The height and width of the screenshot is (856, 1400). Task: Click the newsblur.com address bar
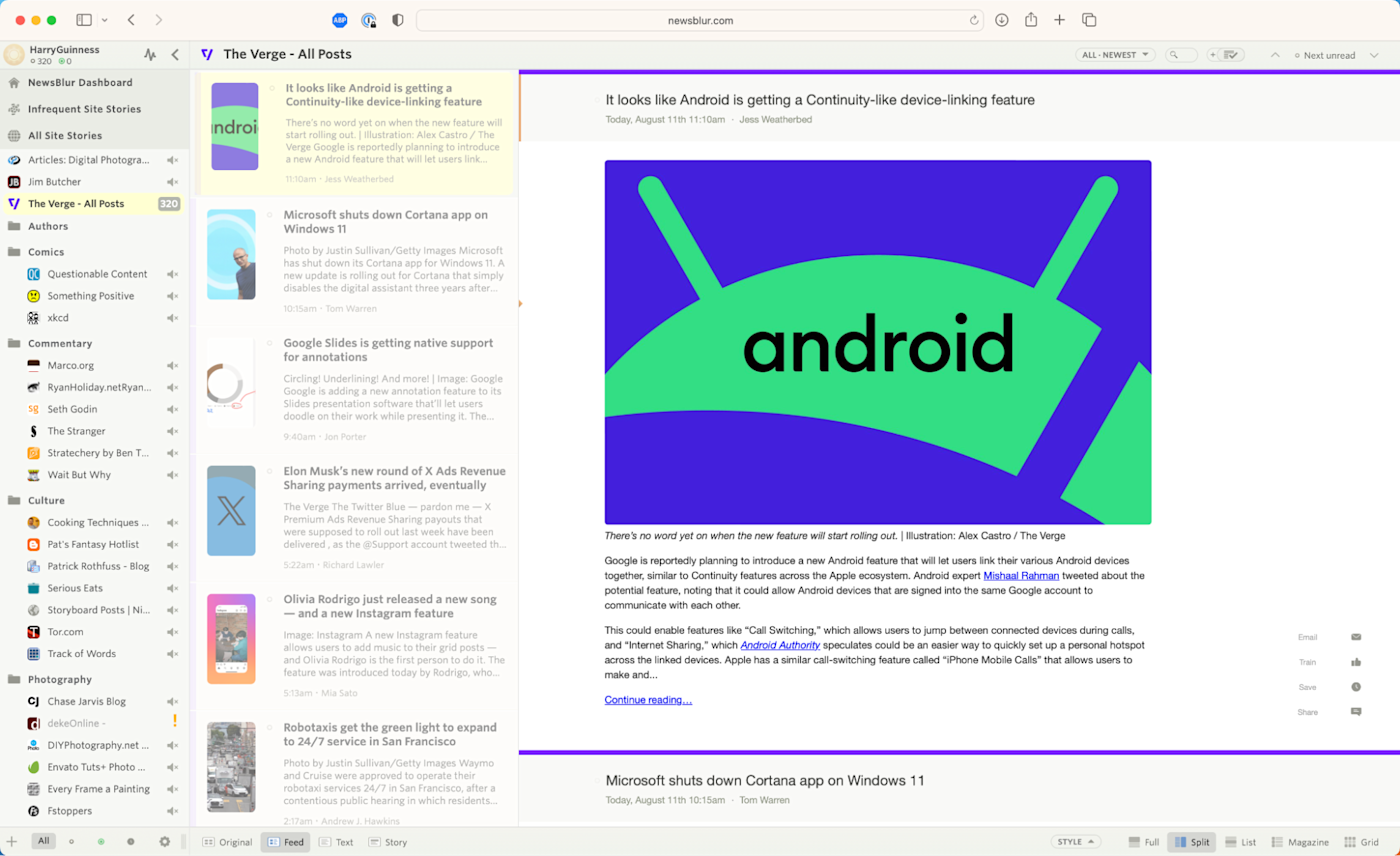[700, 20]
